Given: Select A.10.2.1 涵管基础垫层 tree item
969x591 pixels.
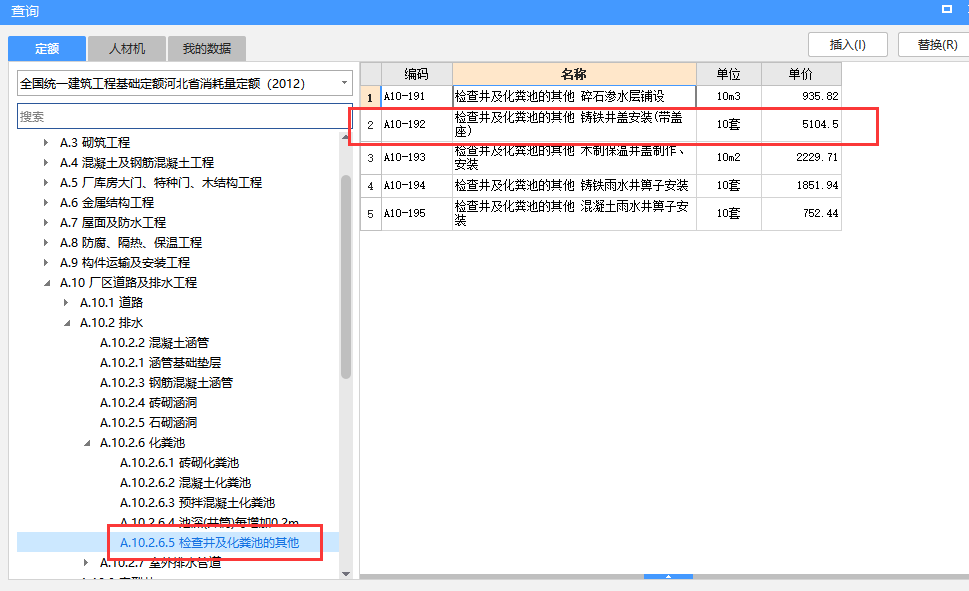Looking at the screenshot, I should [x=160, y=363].
